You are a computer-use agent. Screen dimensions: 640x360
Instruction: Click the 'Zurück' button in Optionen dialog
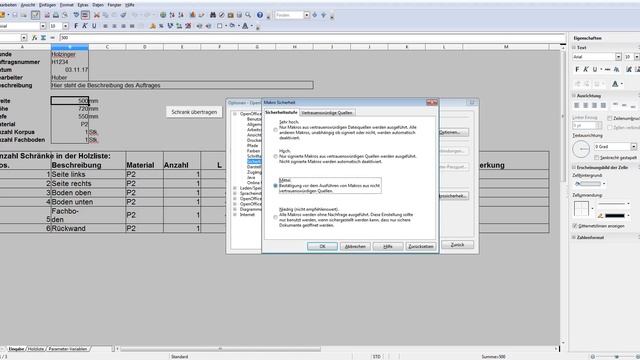(457, 244)
